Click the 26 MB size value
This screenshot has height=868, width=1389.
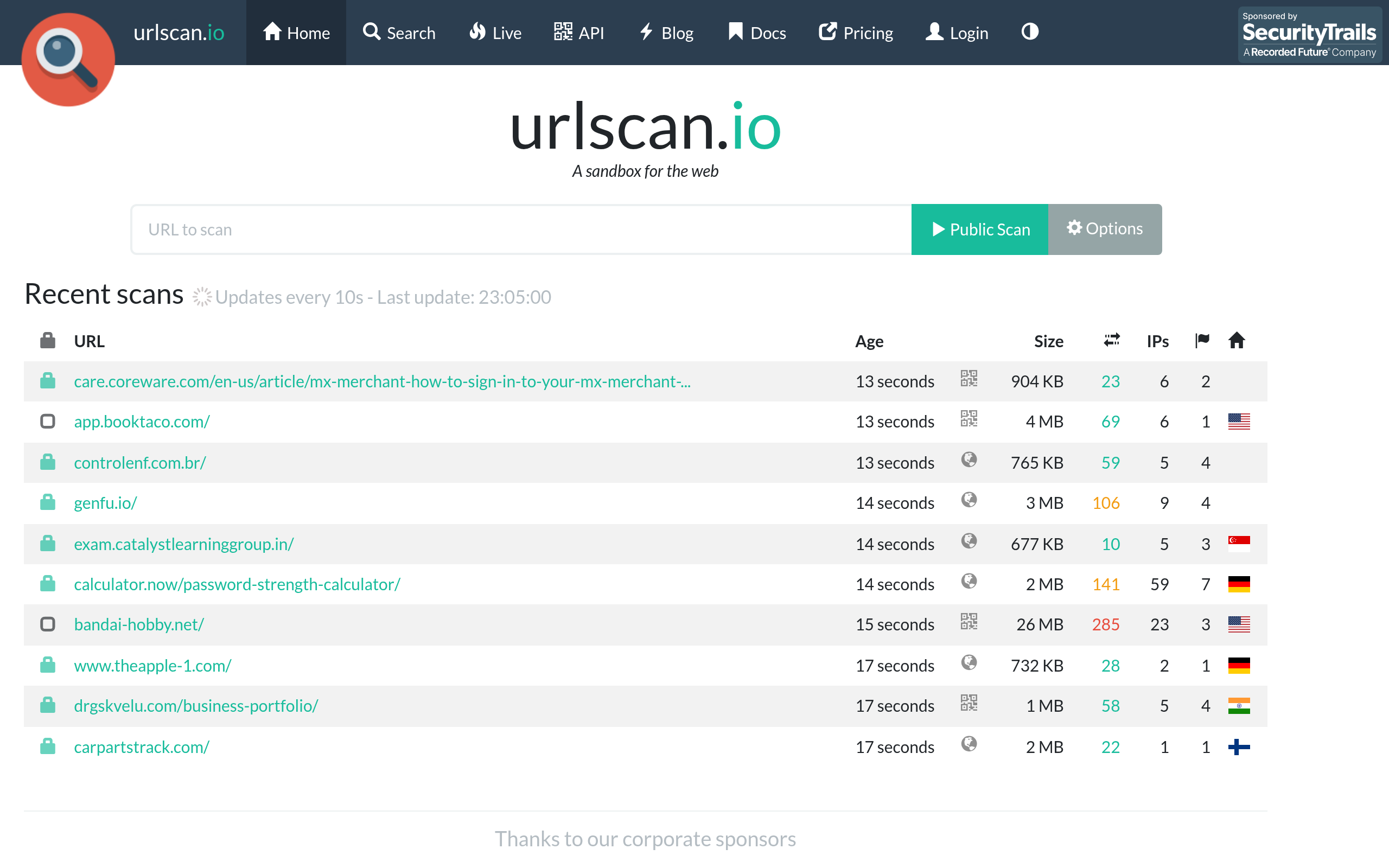click(x=1040, y=624)
